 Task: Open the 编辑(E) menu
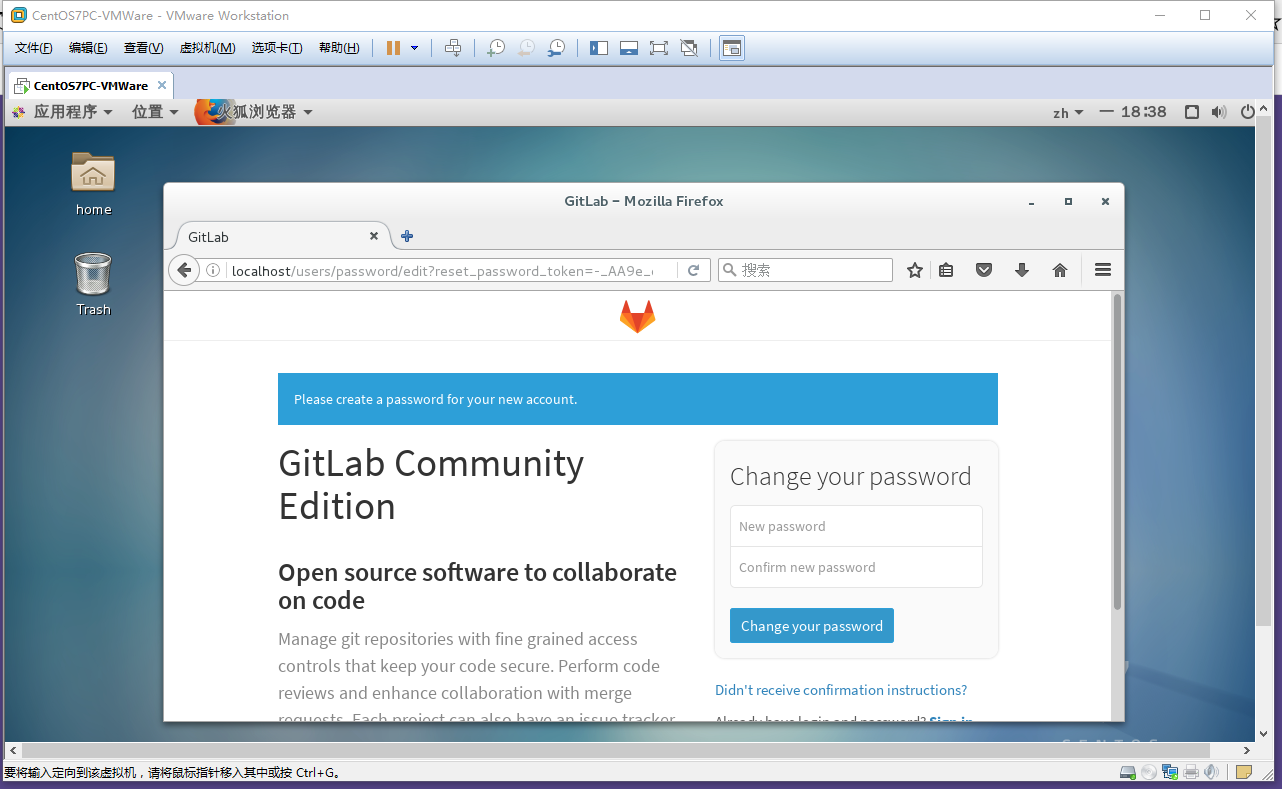[88, 48]
